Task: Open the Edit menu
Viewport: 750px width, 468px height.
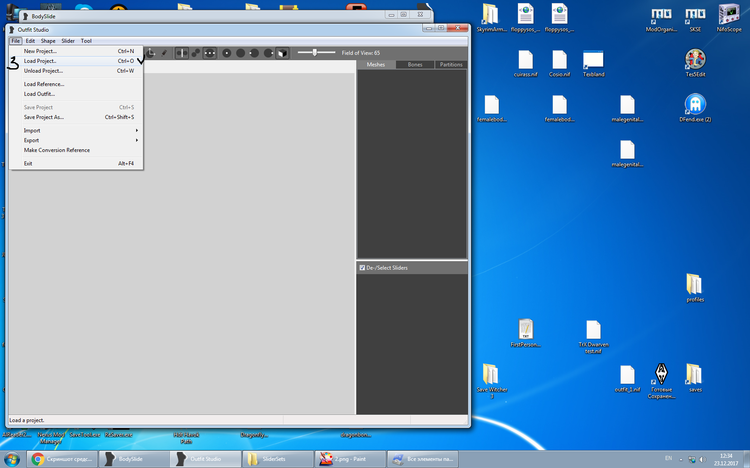Action: click(x=30, y=41)
